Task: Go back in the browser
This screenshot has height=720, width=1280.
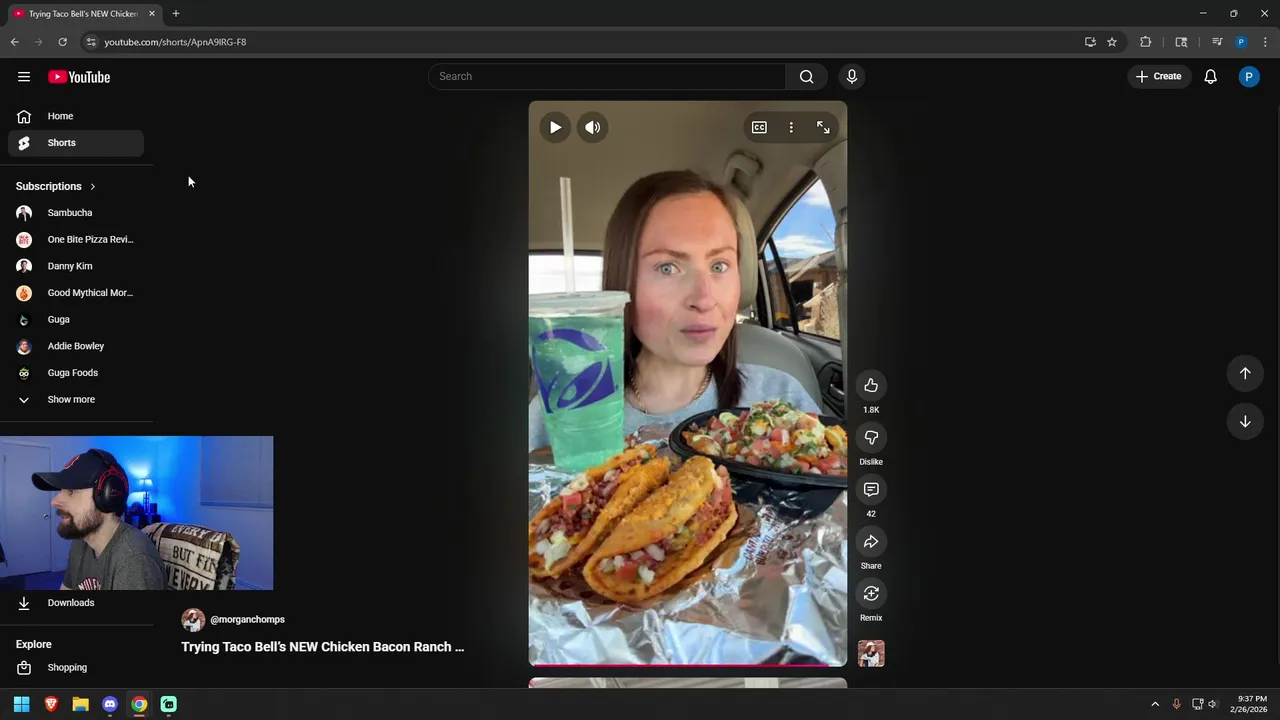Action: pos(14,42)
